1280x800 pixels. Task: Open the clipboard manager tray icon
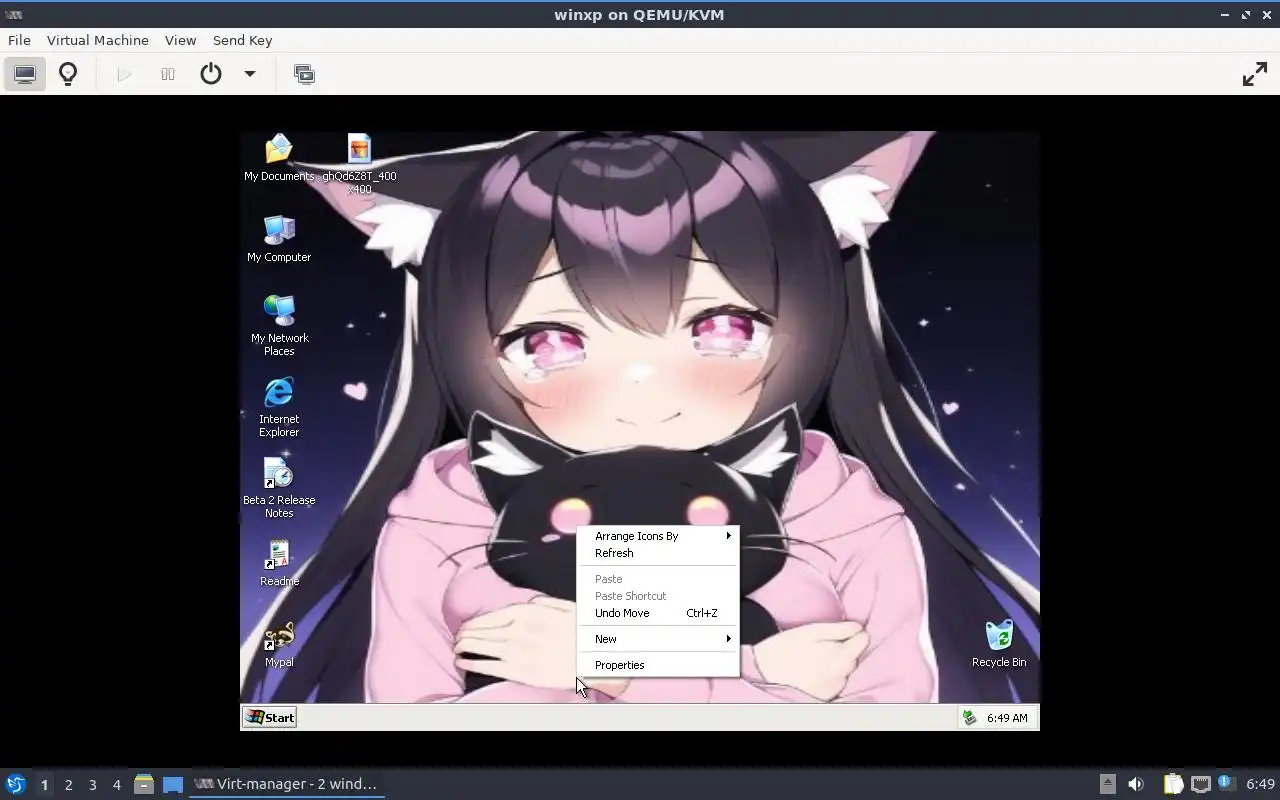(x=1173, y=784)
